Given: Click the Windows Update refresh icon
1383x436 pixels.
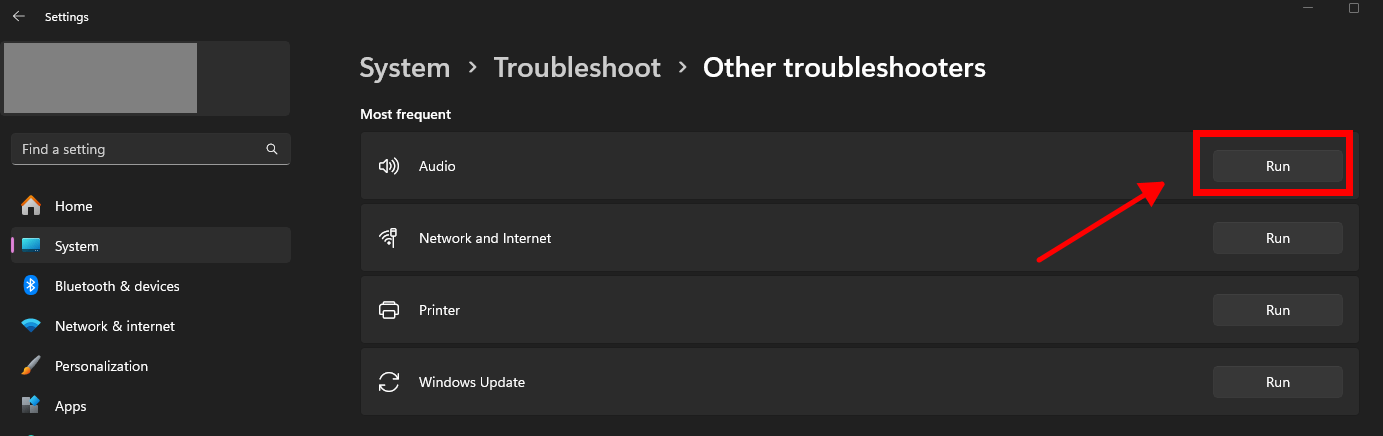Looking at the screenshot, I should (389, 382).
